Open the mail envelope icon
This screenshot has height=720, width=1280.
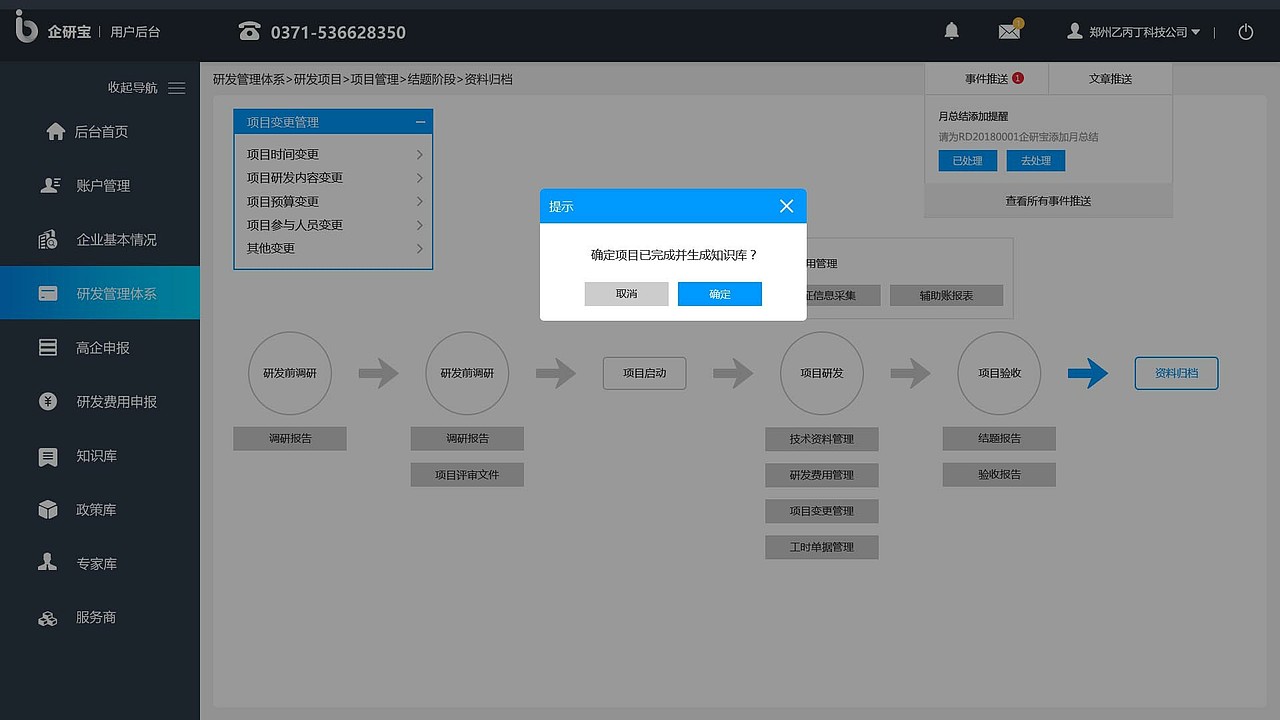[1010, 31]
